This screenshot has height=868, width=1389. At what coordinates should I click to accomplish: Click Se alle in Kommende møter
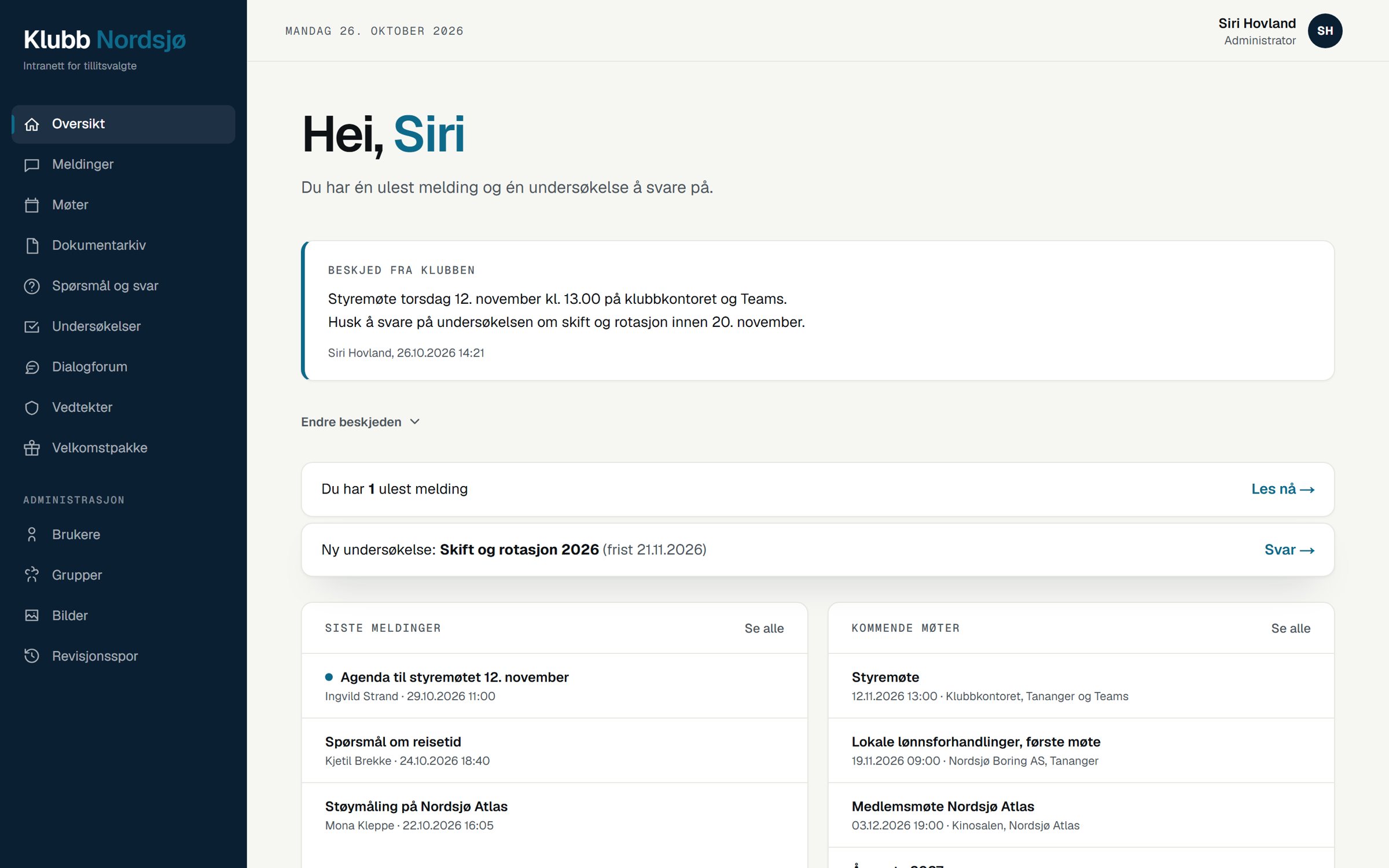[x=1291, y=628]
